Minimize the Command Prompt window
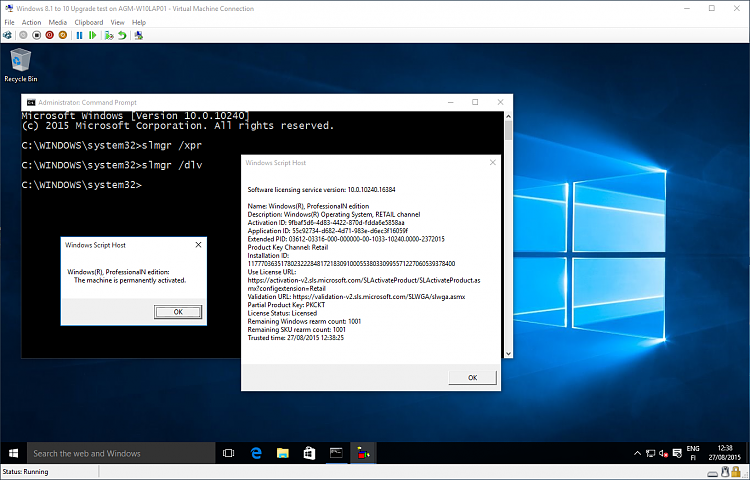The width and height of the screenshot is (750, 480). [x=451, y=102]
